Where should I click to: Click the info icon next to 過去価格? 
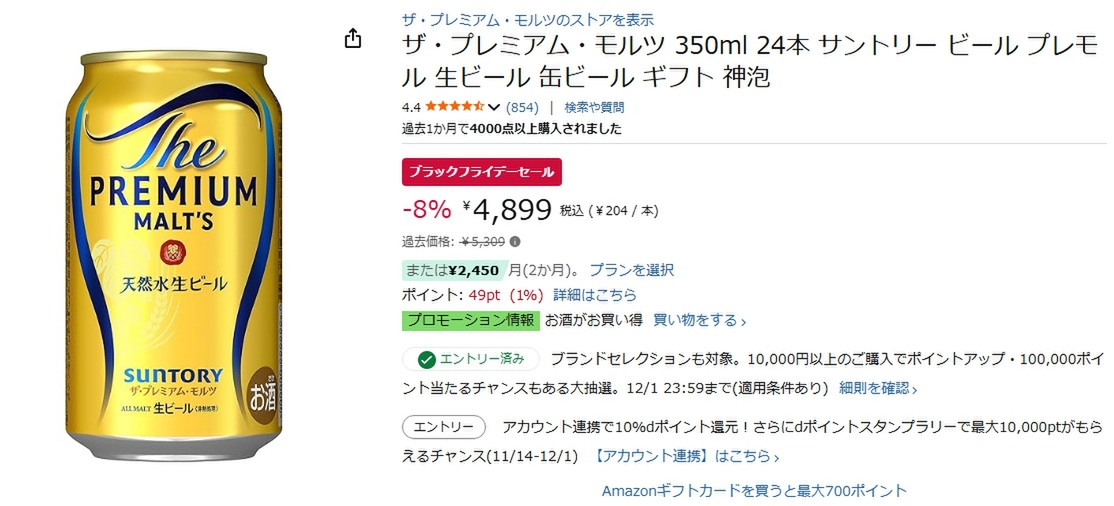point(515,241)
